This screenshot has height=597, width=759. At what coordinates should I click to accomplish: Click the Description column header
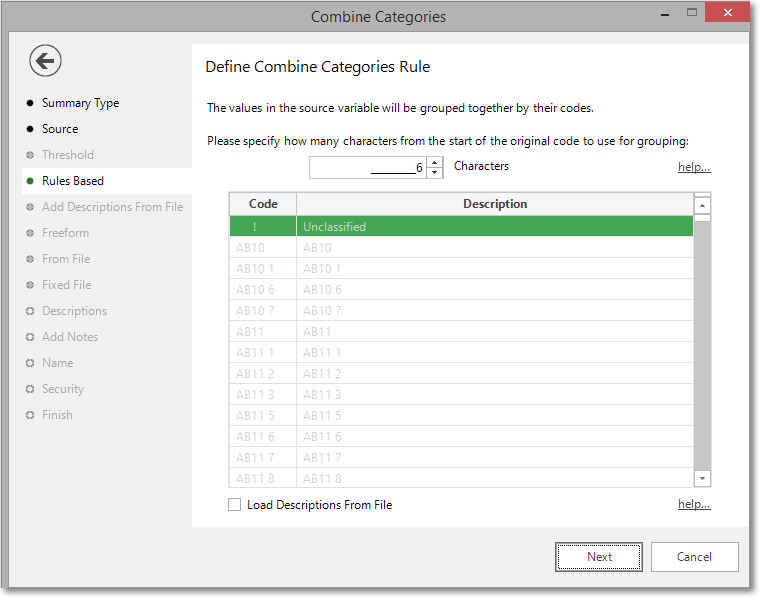click(495, 204)
